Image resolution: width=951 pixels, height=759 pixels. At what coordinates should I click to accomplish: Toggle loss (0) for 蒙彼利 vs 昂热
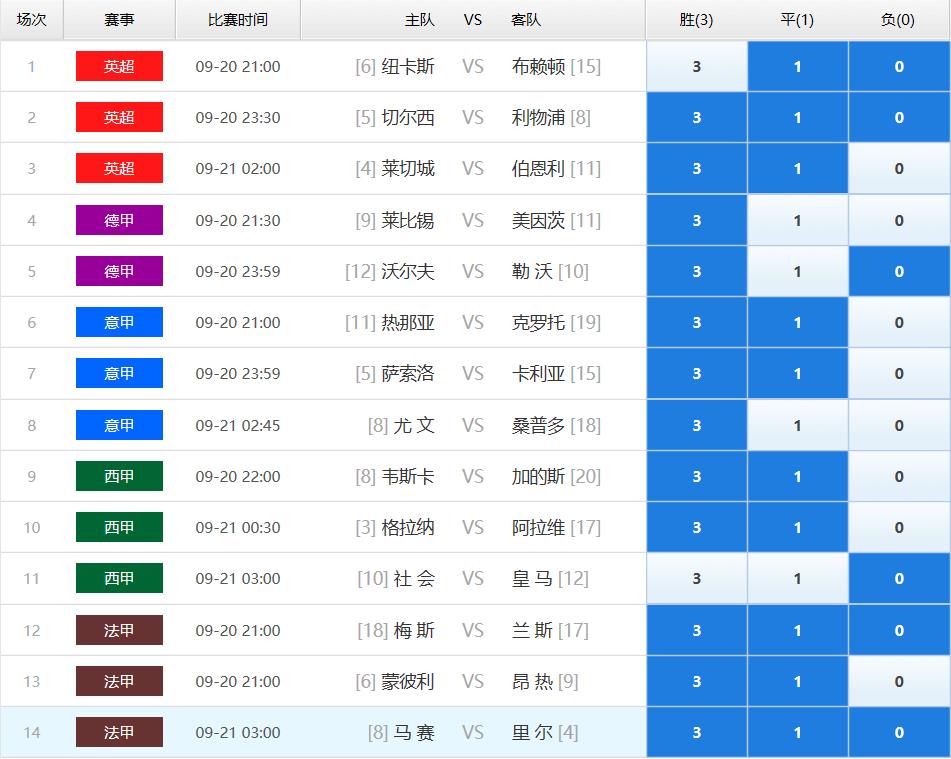click(x=899, y=681)
